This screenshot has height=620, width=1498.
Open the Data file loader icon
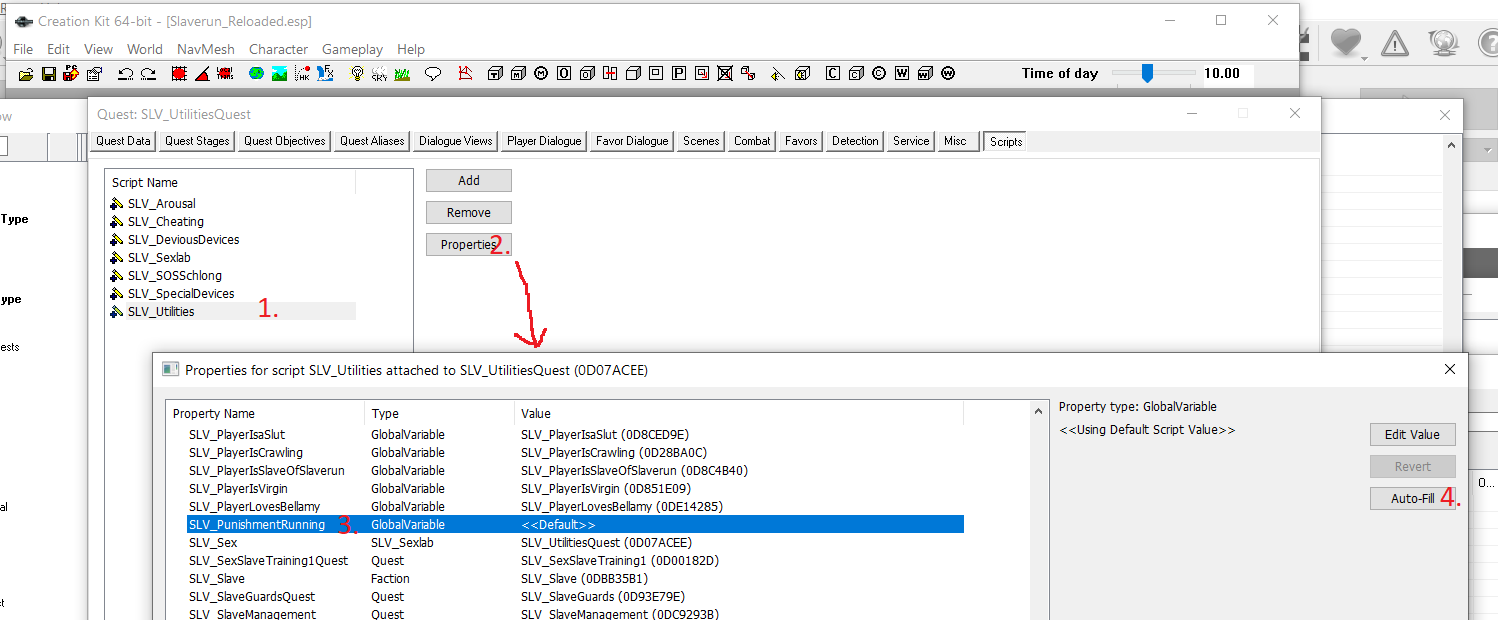tap(25, 73)
